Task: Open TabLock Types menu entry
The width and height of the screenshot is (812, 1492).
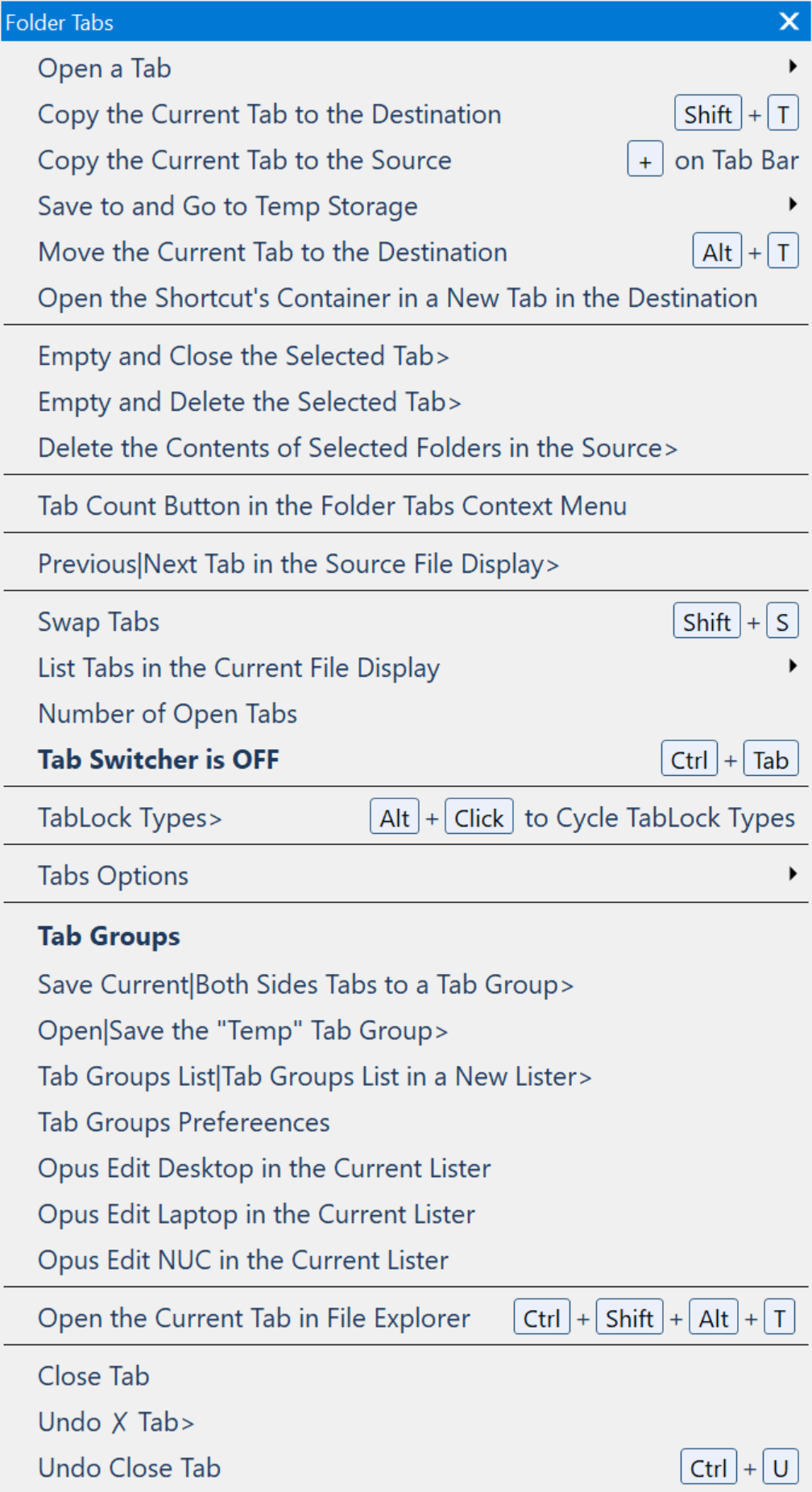Action: click(130, 818)
